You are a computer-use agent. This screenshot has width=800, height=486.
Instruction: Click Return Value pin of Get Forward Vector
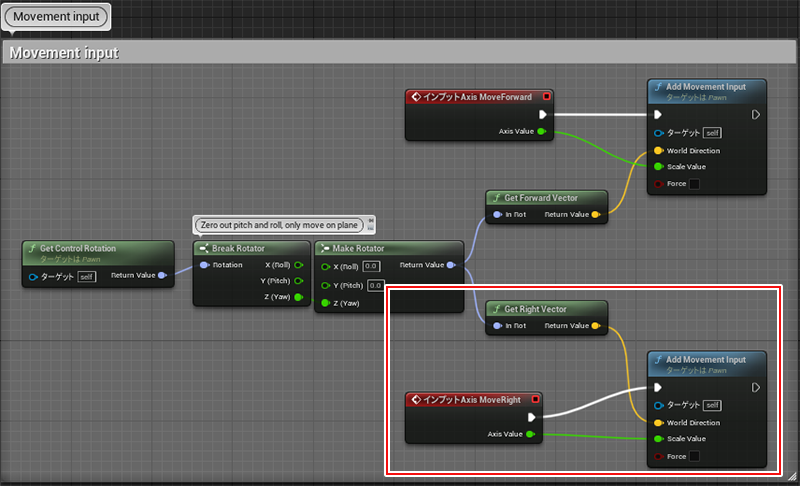(596, 214)
